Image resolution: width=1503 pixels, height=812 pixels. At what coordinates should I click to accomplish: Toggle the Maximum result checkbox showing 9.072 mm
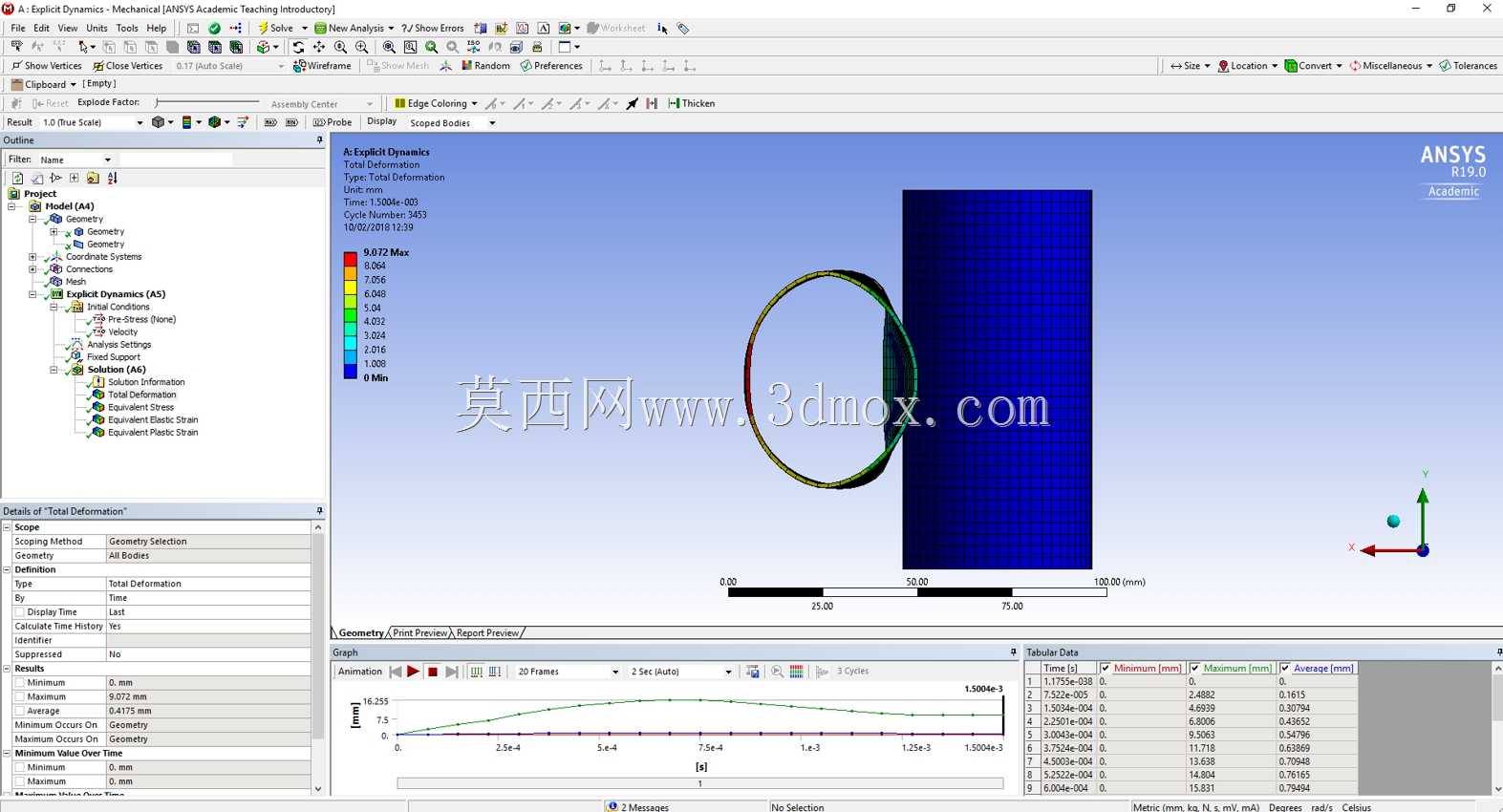19,696
